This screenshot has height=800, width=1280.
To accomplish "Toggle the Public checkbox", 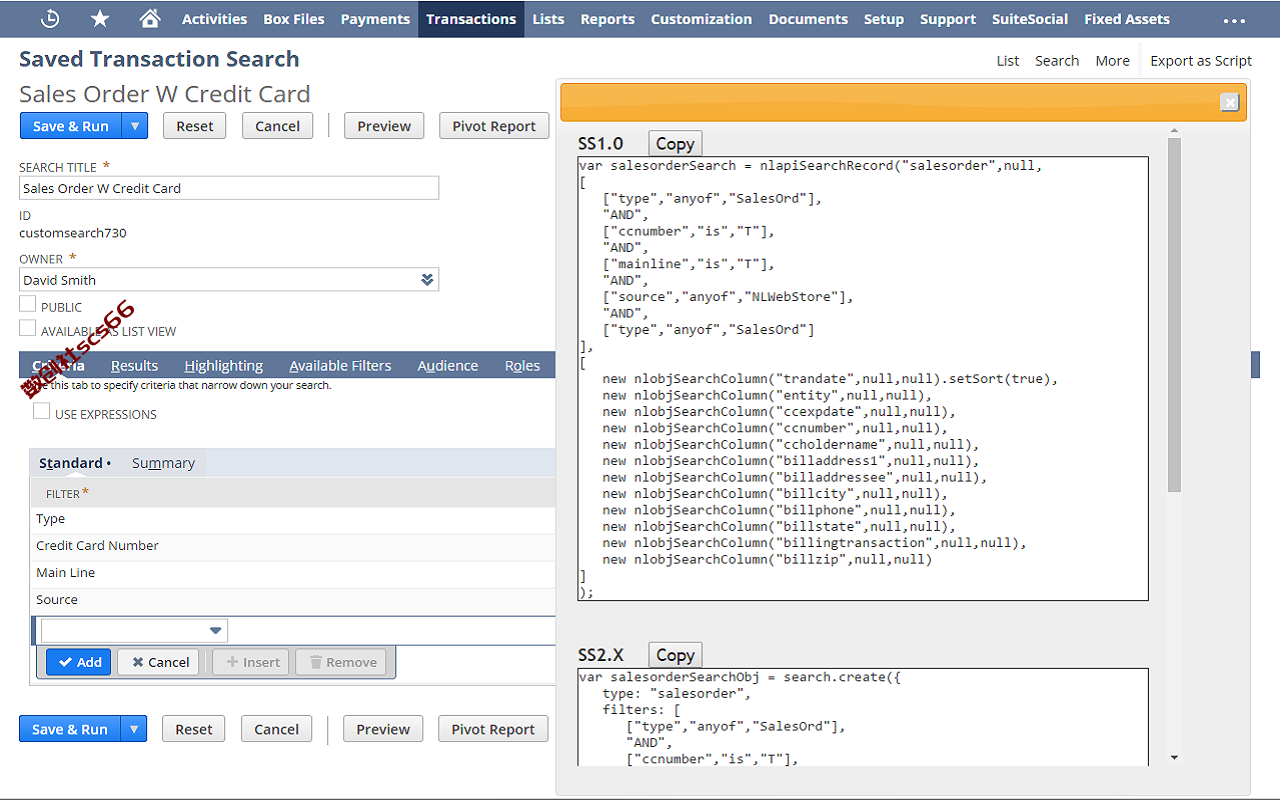I will [28, 304].
